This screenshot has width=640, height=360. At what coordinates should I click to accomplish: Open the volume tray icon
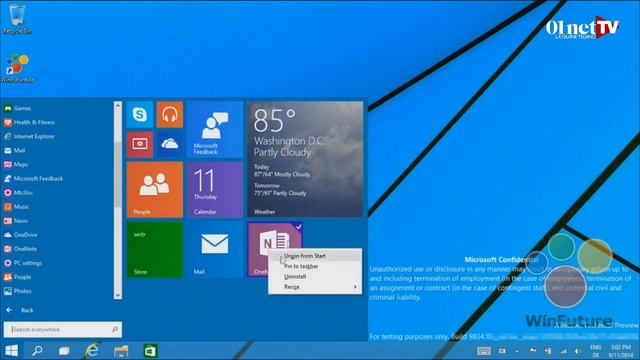[x=578, y=351]
